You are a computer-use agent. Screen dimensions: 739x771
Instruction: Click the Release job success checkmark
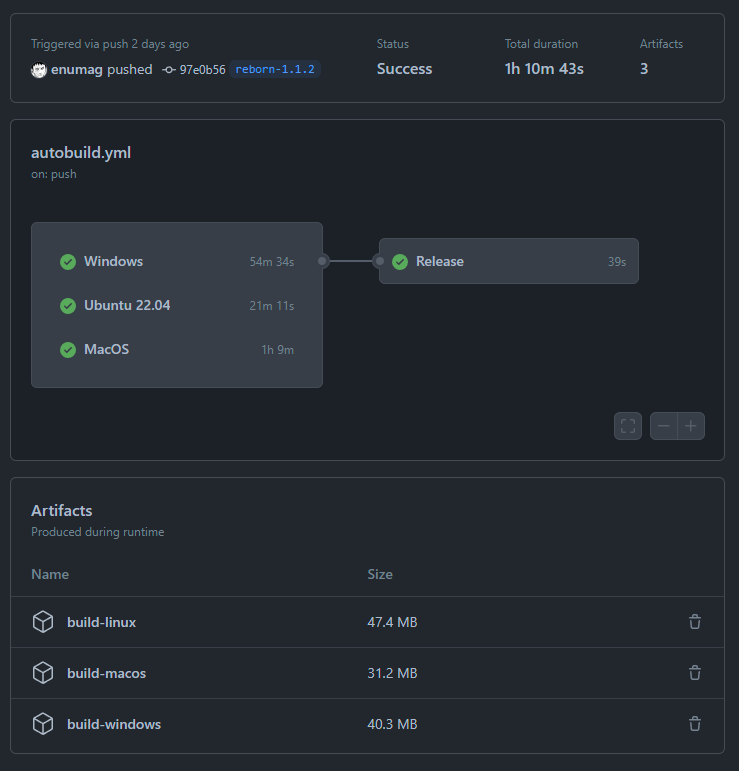(400, 261)
